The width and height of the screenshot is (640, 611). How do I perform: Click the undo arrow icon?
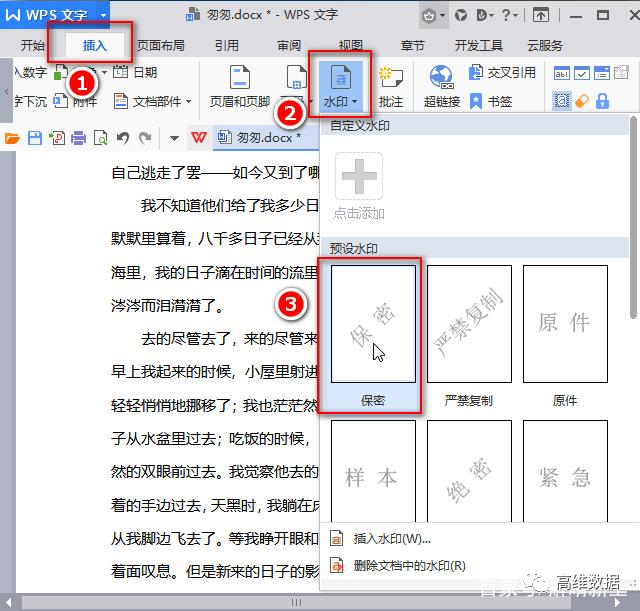[123, 138]
